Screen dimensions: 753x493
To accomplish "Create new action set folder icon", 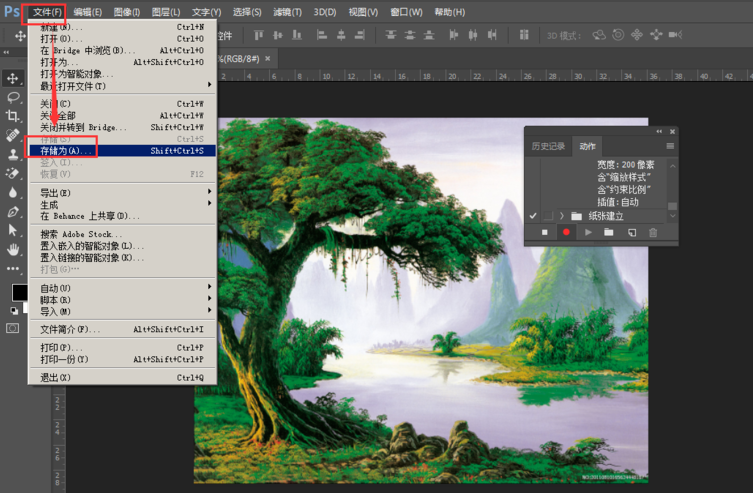I will coord(609,232).
